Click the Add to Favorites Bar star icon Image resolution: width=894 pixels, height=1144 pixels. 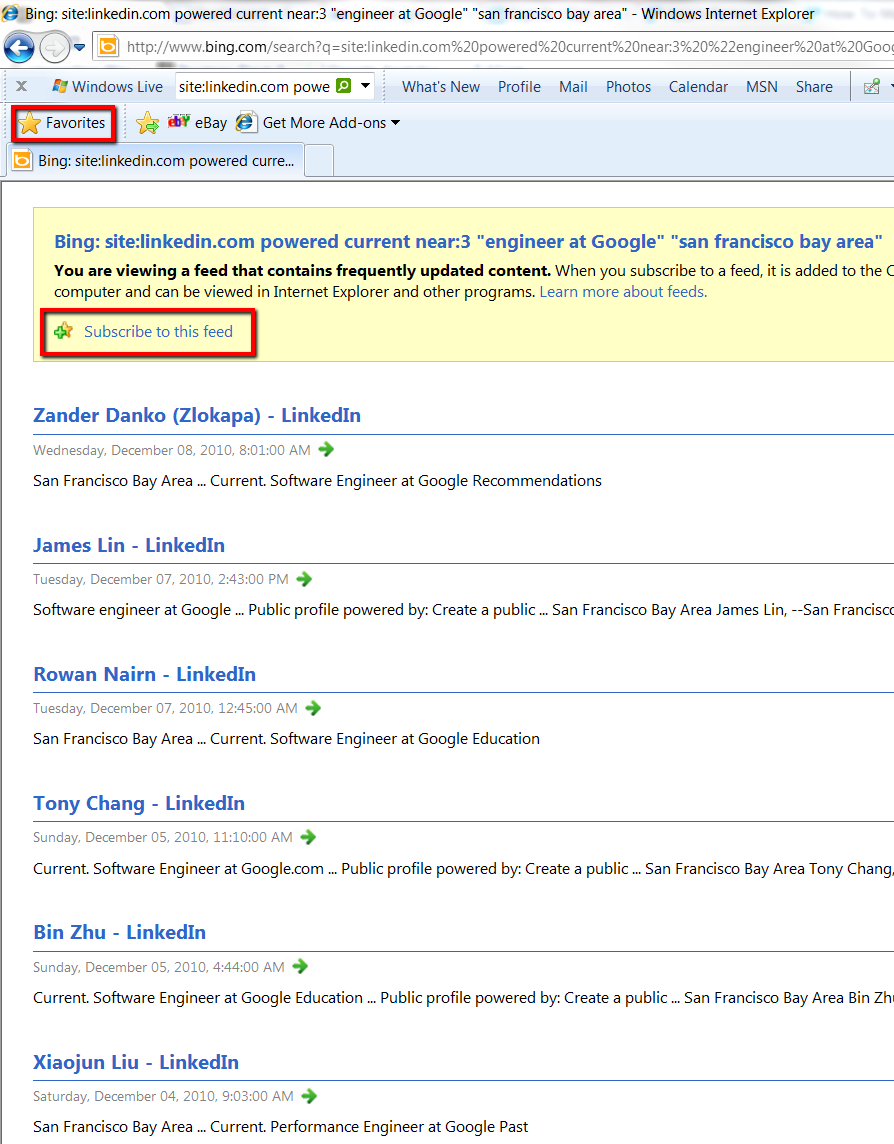tap(147, 123)
